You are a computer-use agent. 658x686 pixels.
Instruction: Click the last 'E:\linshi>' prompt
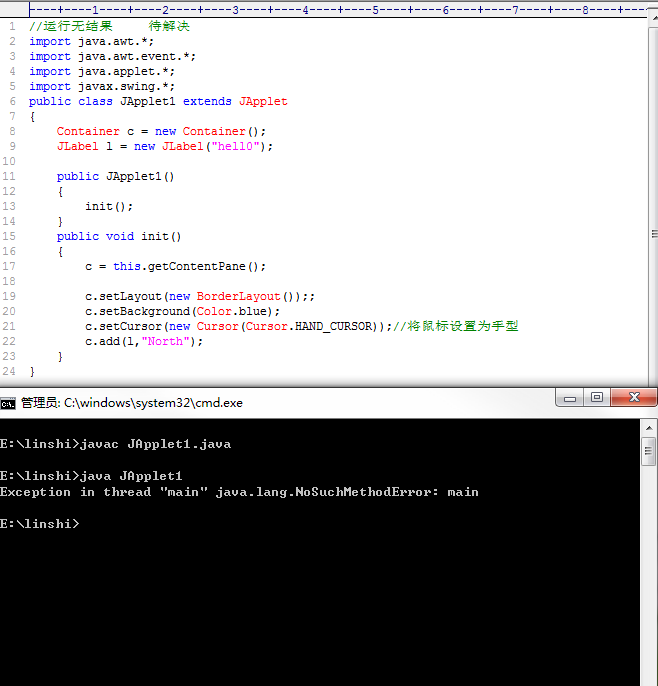(40, 524)
